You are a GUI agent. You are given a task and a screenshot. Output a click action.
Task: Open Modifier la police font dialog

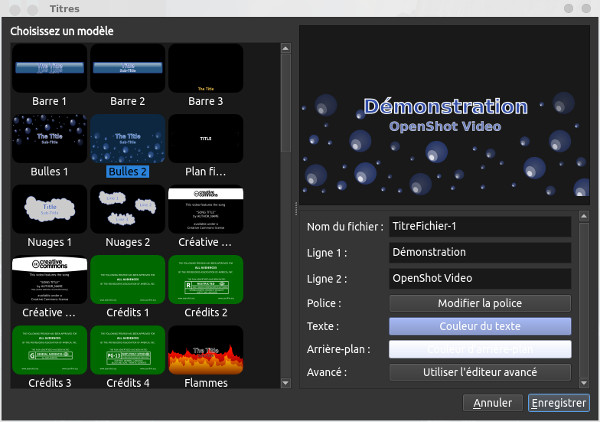[x=479, y=302]
